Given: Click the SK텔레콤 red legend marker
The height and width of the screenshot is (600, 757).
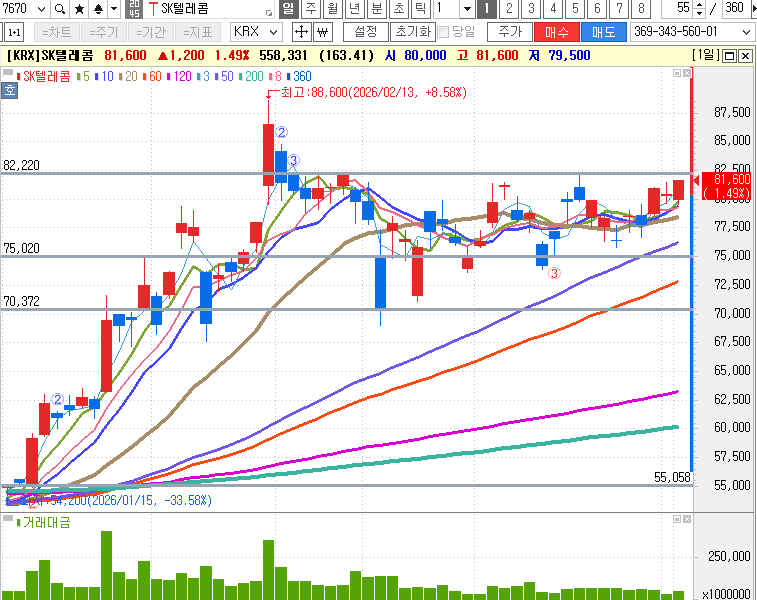Looking at the screenshot, I should [x=19, y=77].
